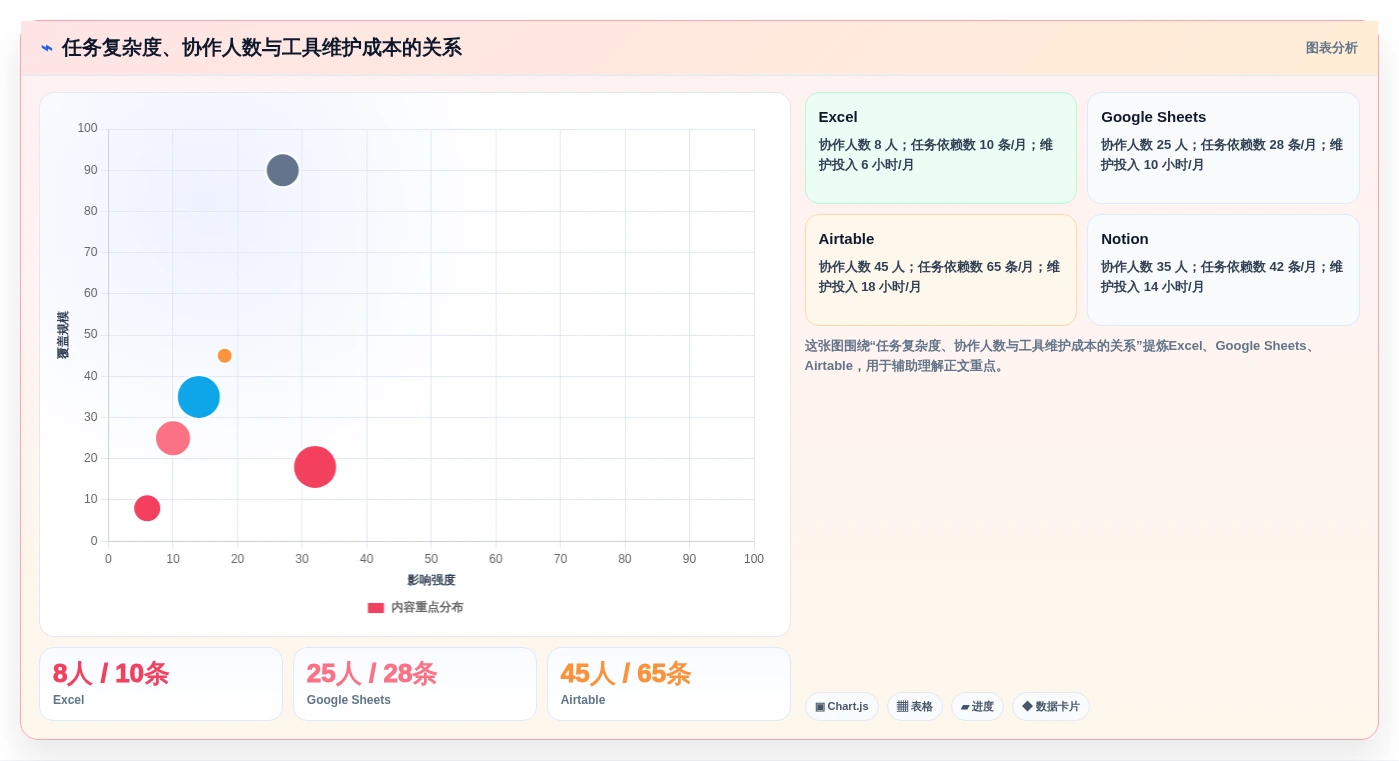
Task: Open the Notion info card
Action: (1223, 270)
